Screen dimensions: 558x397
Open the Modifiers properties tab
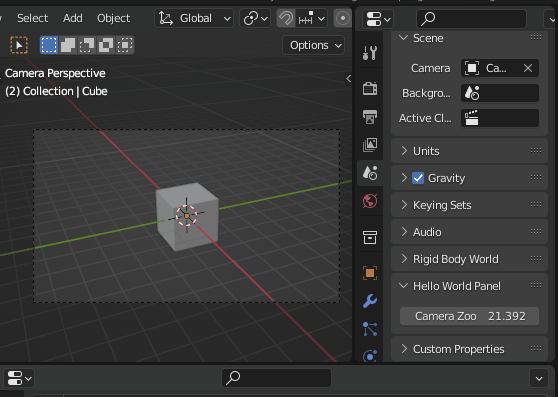pyautogui.click(x=370, y=301)
